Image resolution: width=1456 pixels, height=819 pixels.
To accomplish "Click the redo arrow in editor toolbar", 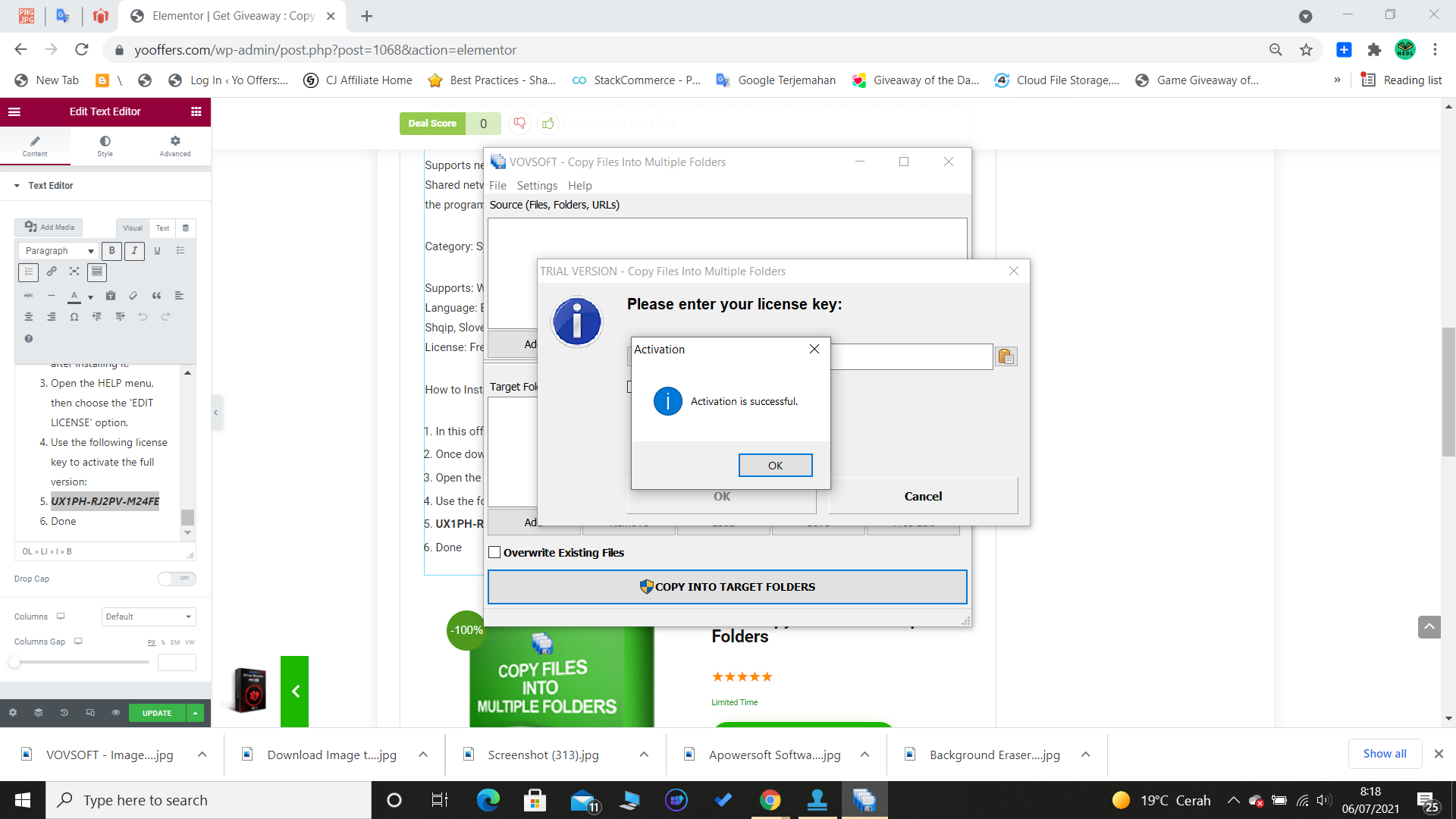I will [165, 317].
